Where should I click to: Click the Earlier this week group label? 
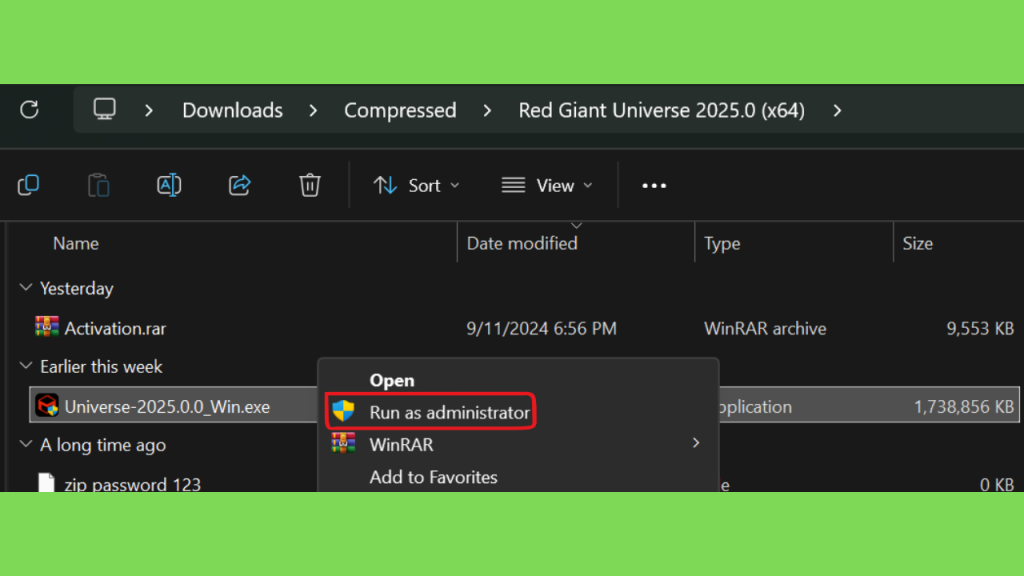(x=101, y=366)
